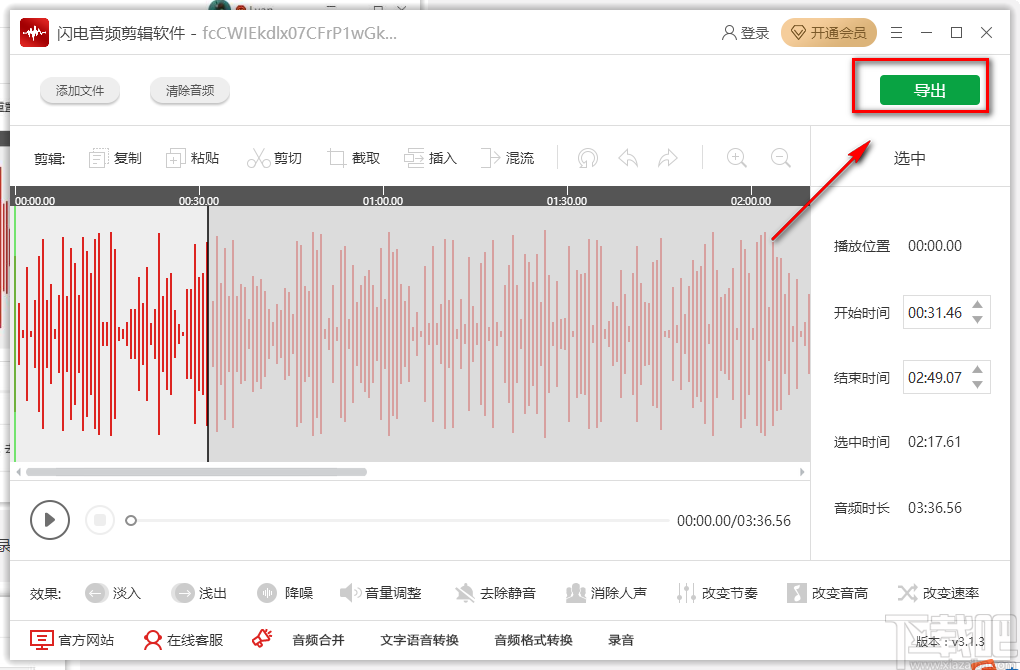The image size is (1020, 670).
Task: Start the 录音 recording feature
Action: click(x=621, y=640)
